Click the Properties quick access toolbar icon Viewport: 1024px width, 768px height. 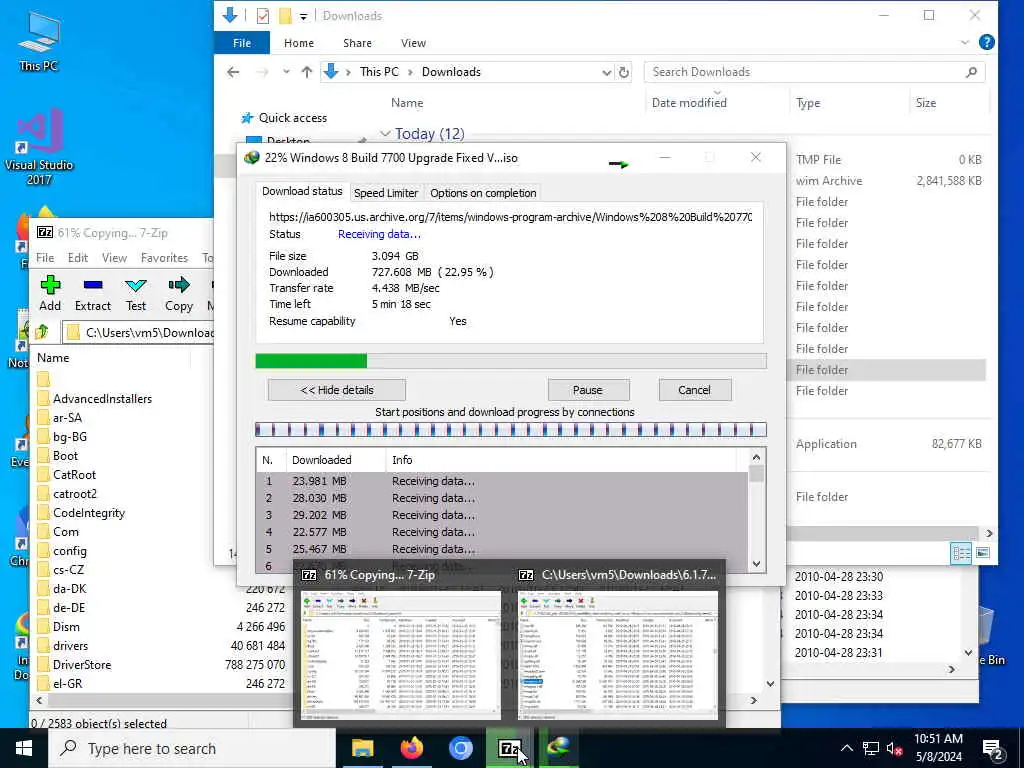263,16
